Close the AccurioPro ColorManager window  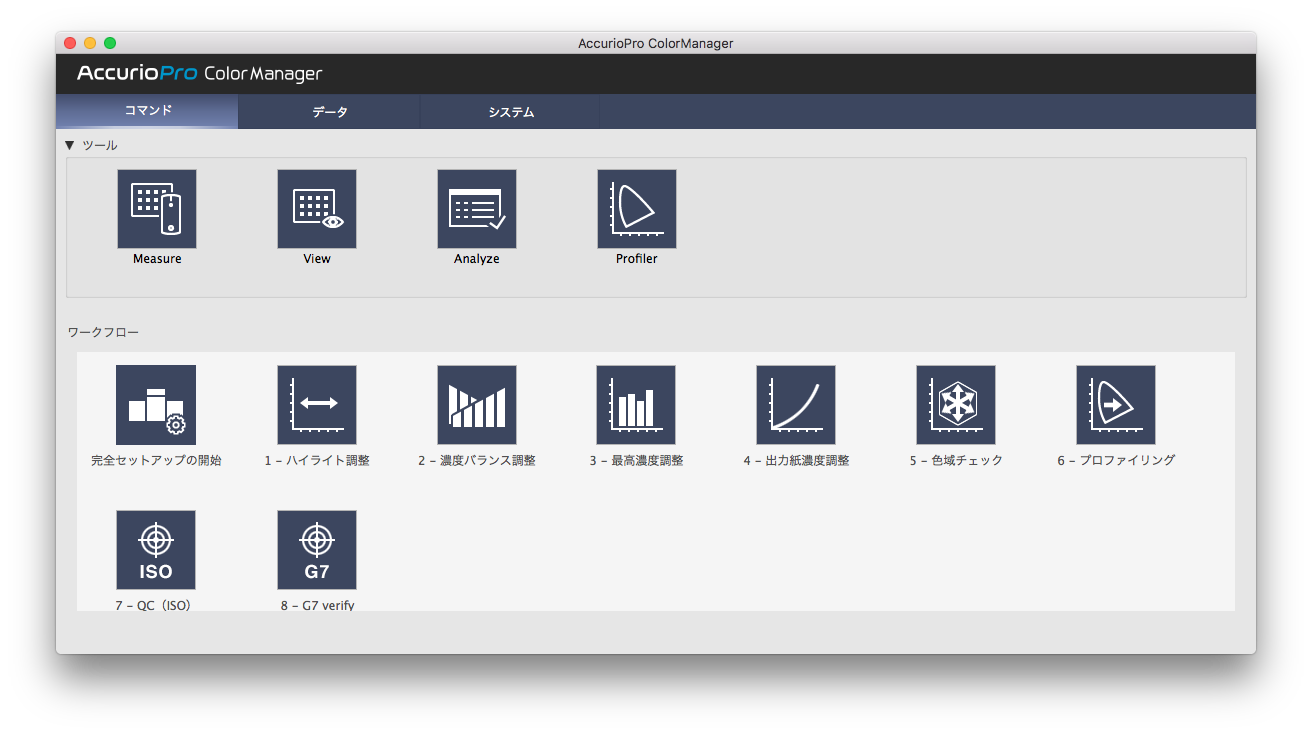pos(70,43)
